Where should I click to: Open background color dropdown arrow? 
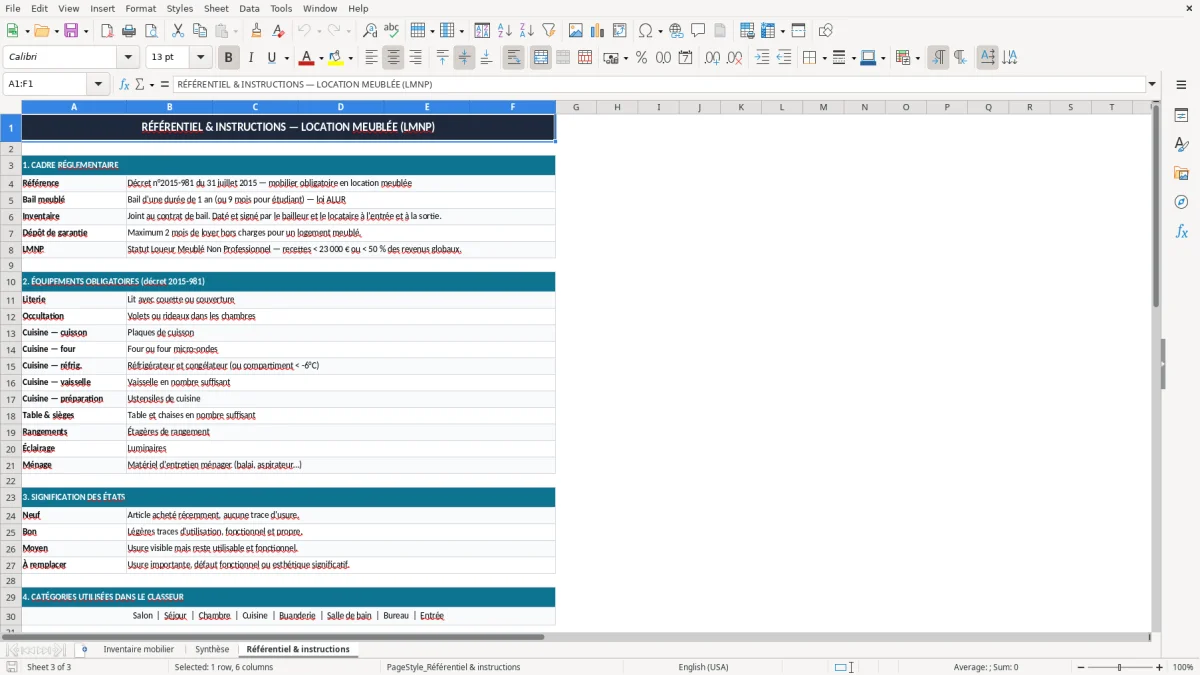pos(350,58)
